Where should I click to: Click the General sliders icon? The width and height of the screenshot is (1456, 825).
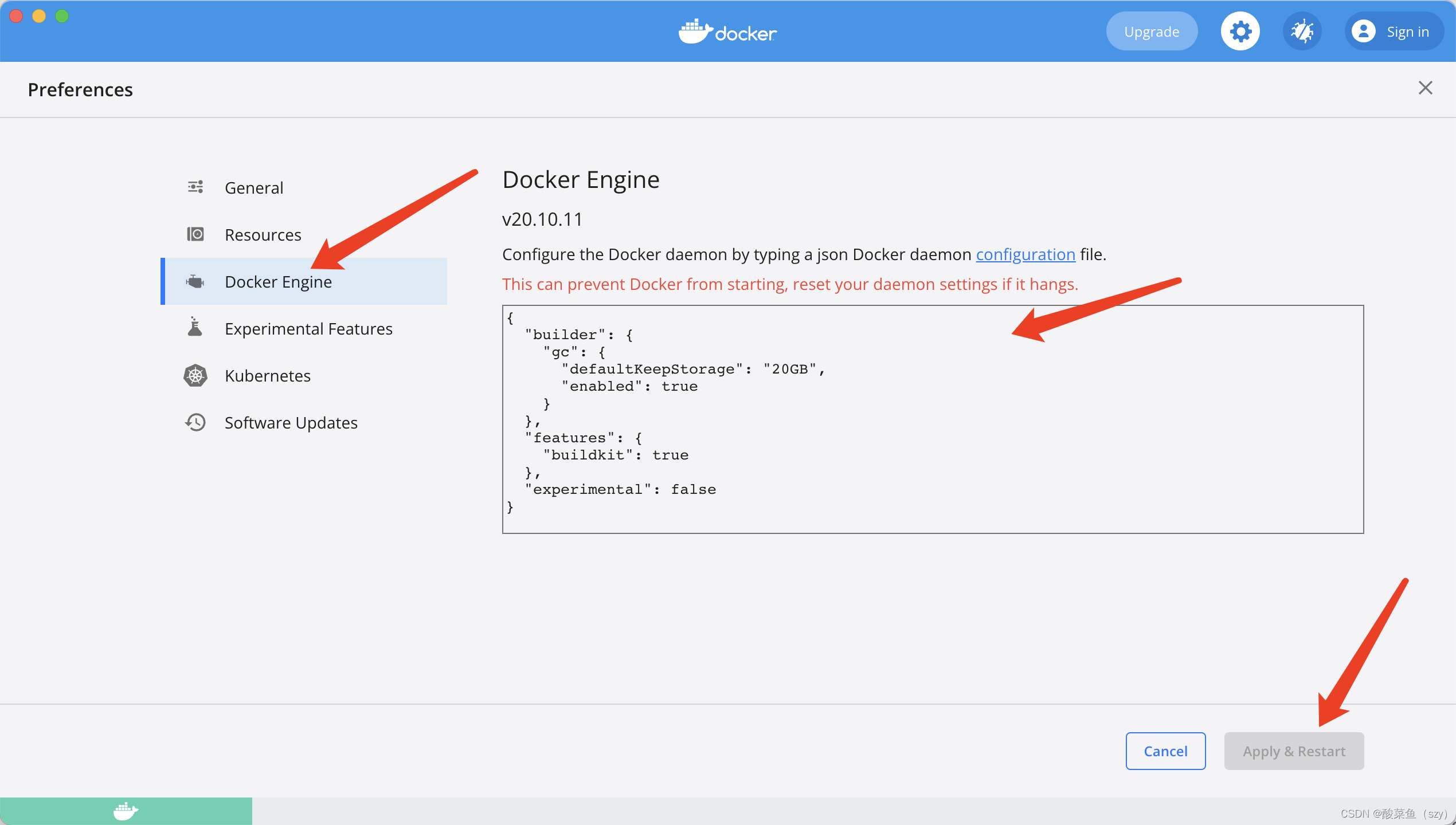[x=195, y=187]
